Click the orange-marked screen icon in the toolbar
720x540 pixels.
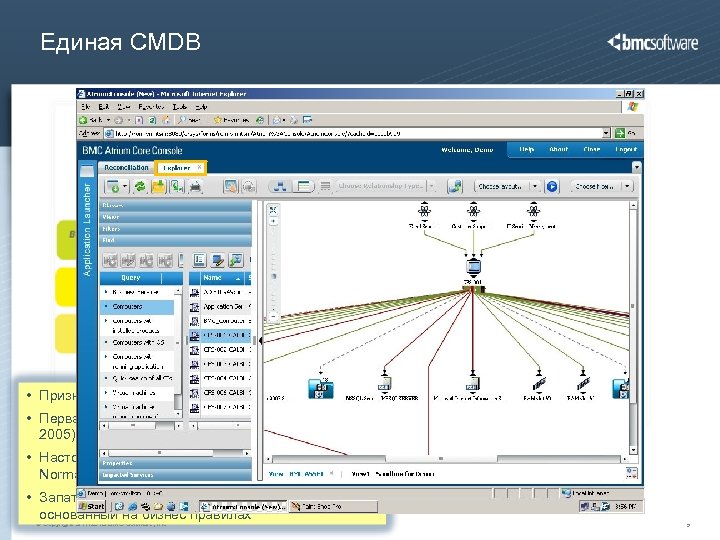(x=231, y=186)
